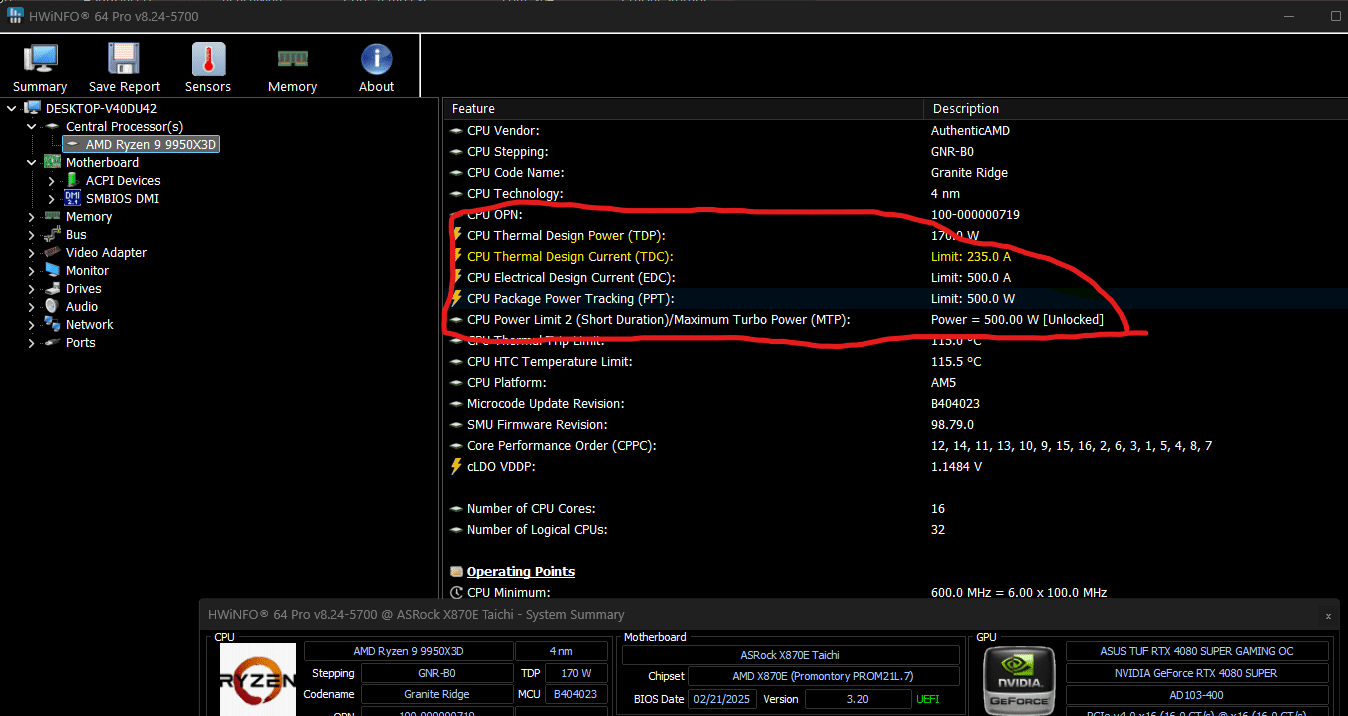Select the cLDO VDDP row
This screenshot has width=1348, height=716.
point(895,467)
